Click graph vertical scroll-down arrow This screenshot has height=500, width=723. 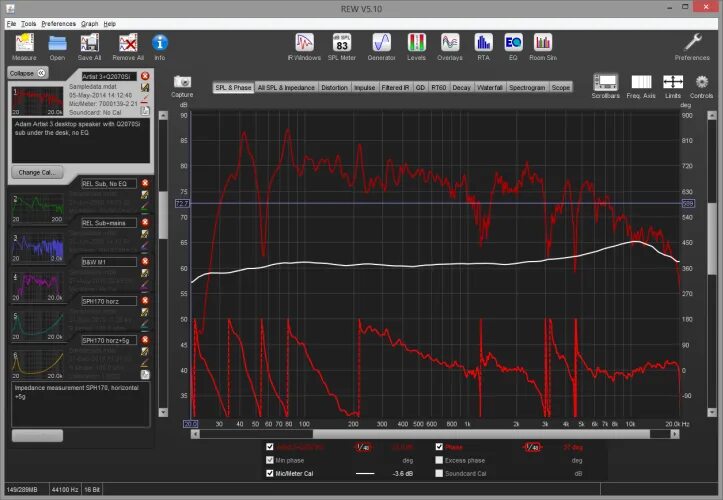click(x=712, y=412)
